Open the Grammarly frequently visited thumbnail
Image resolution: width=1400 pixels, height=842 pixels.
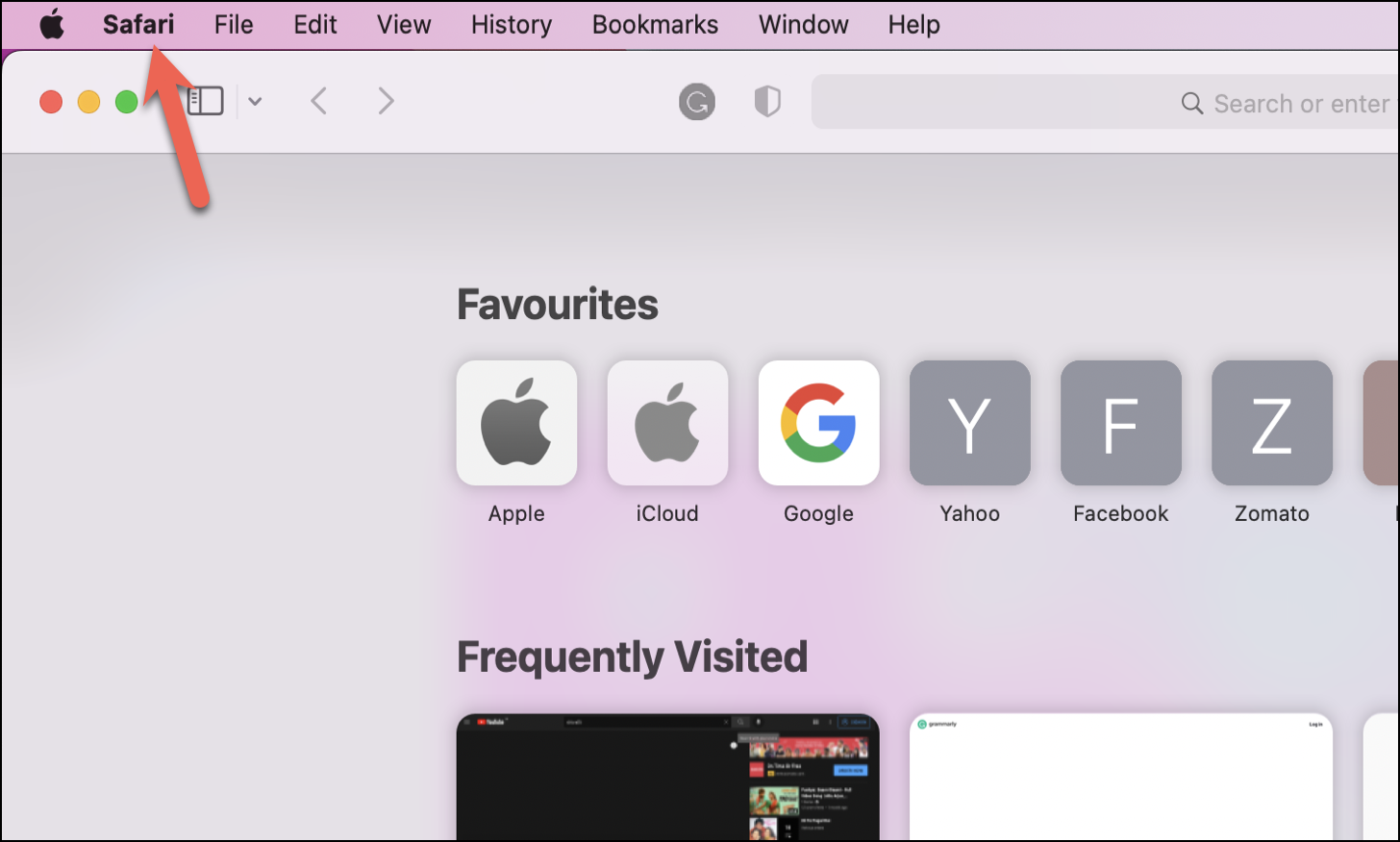(1120, 777)
